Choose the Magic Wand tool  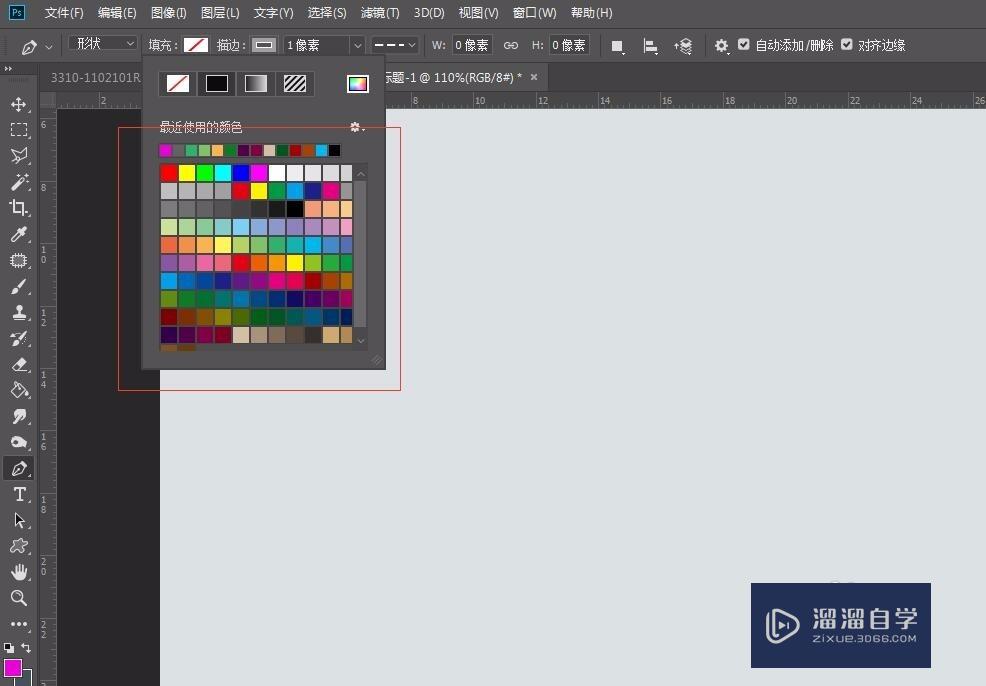(18, 182)
